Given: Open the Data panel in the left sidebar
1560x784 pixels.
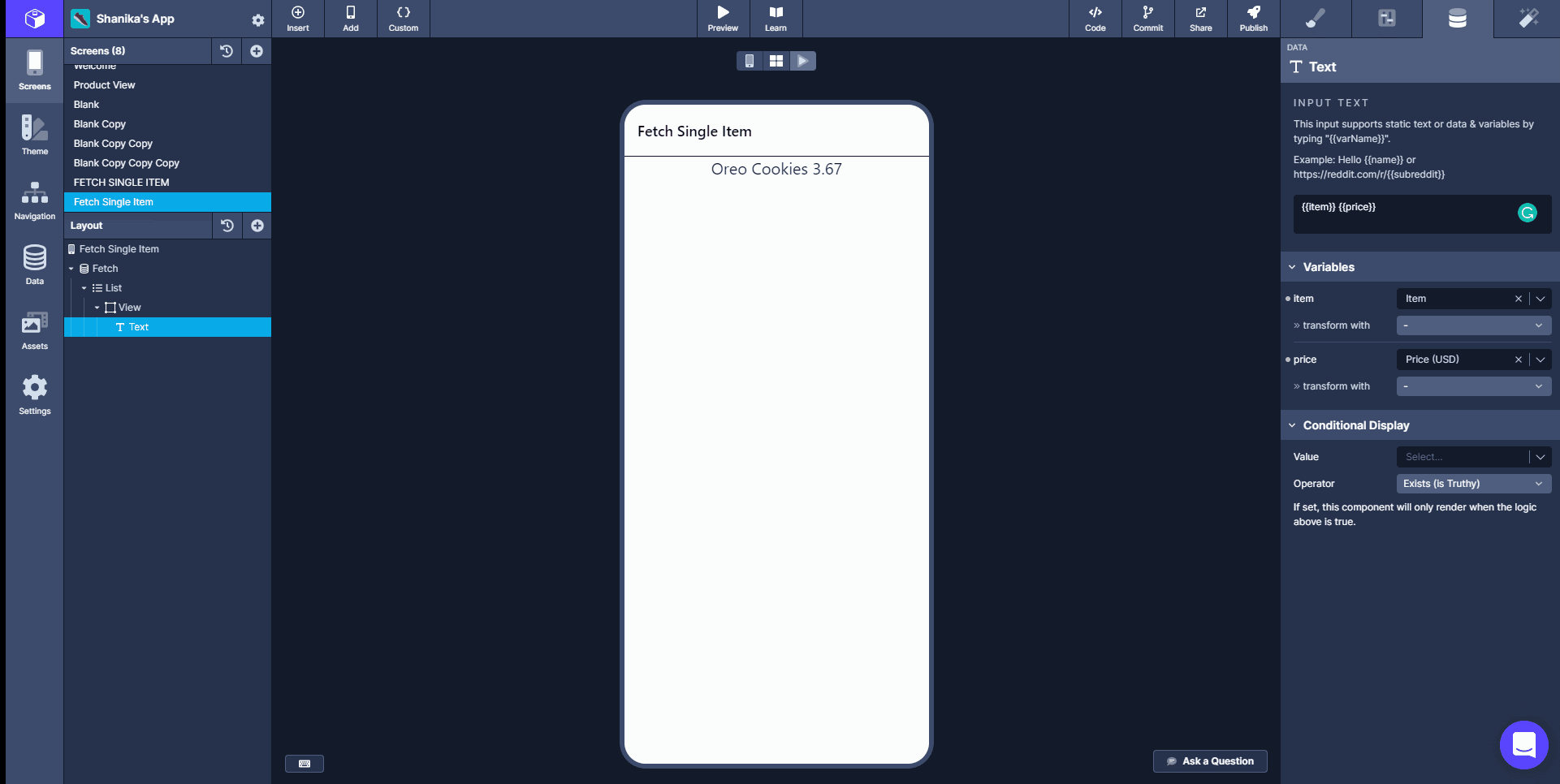Looking at the screenshot, I should [34, 265].
